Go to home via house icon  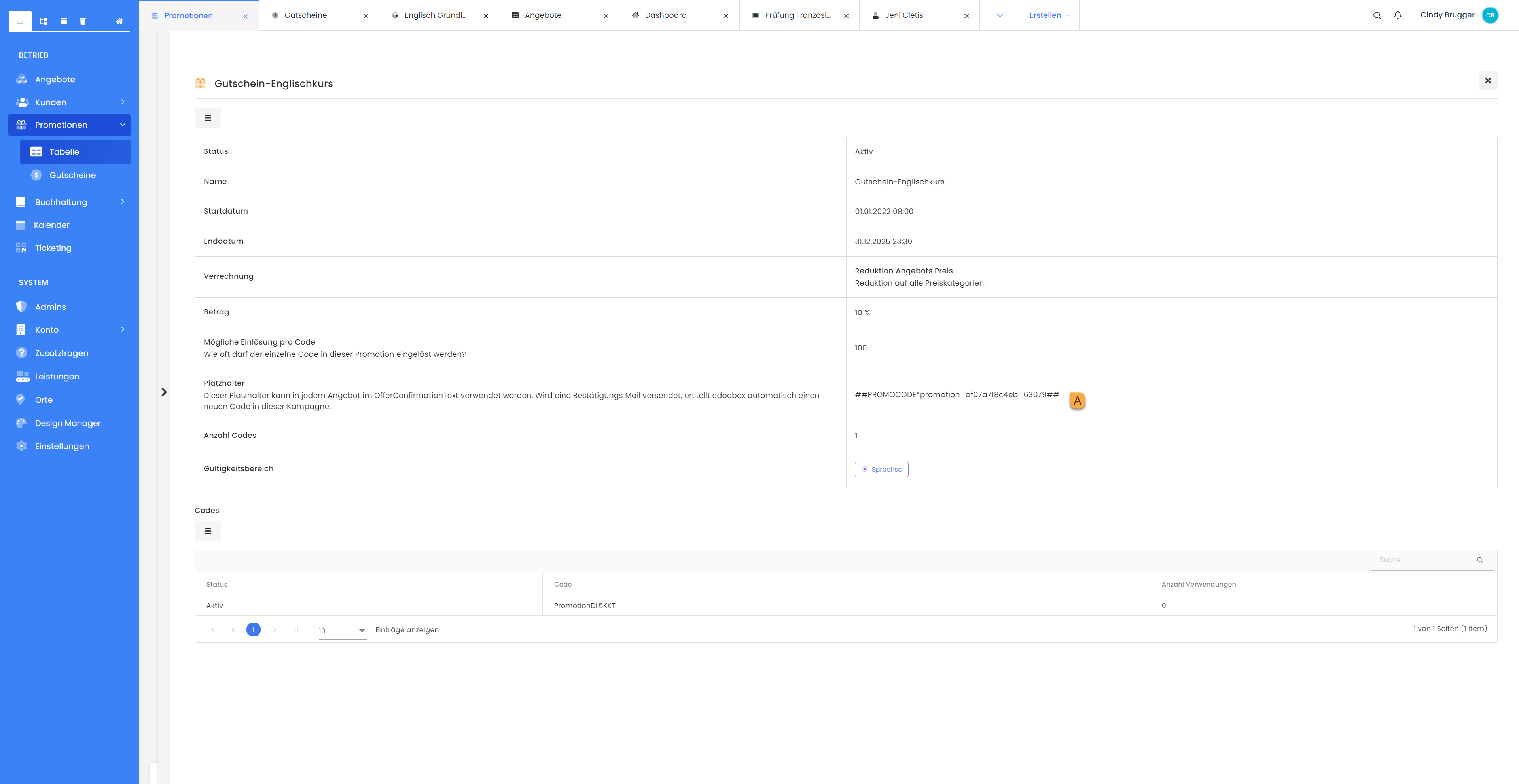point(120,21)
